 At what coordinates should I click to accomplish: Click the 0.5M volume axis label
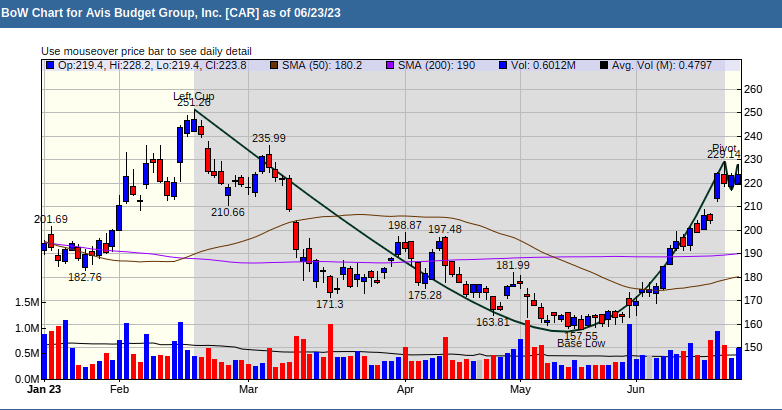pos(27,354)
